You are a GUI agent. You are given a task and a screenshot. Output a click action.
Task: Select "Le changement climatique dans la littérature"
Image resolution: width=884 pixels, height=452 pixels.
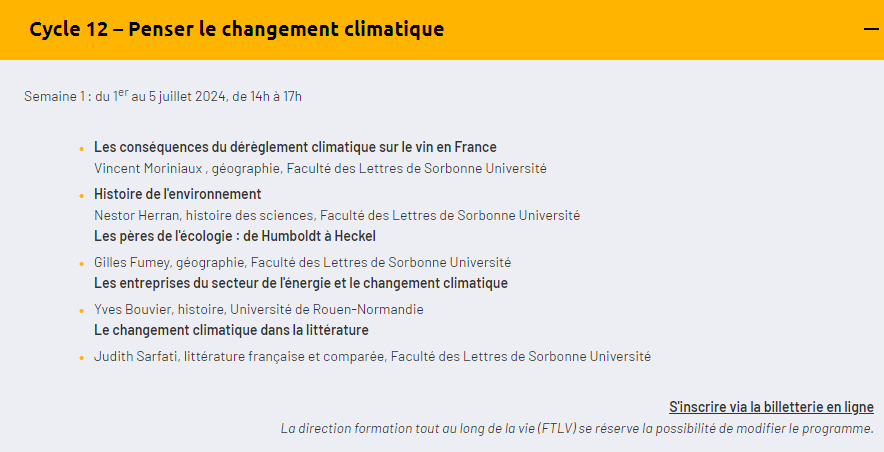[231, 330]
